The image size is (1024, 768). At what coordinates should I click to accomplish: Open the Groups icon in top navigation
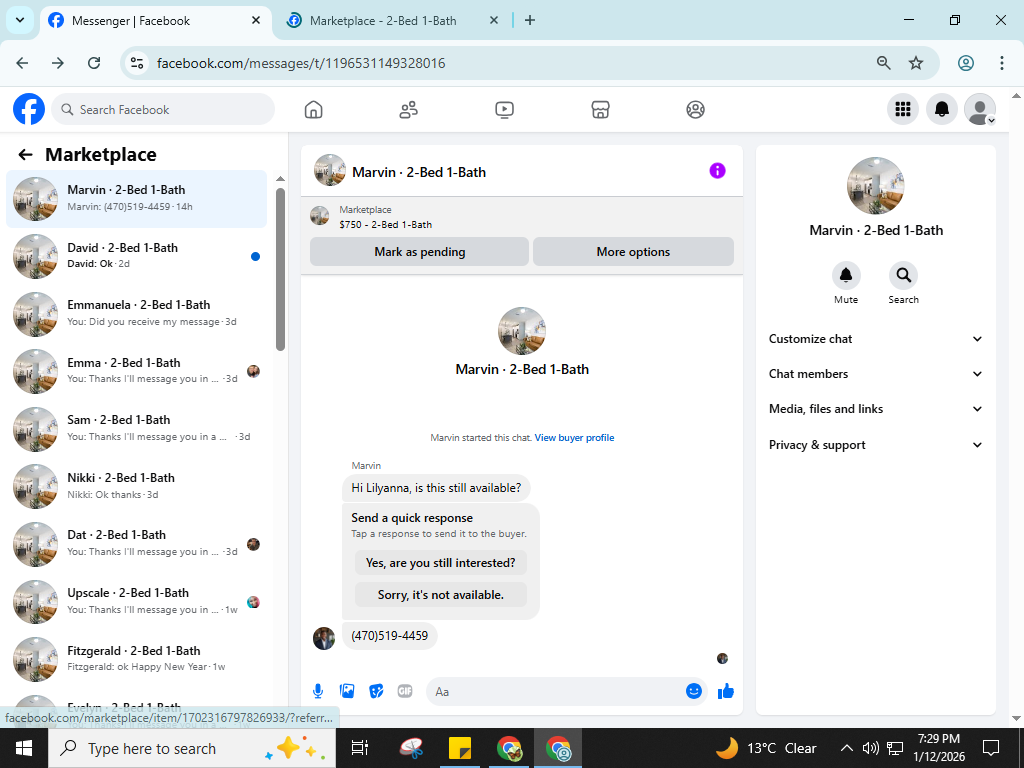[696, 110]
